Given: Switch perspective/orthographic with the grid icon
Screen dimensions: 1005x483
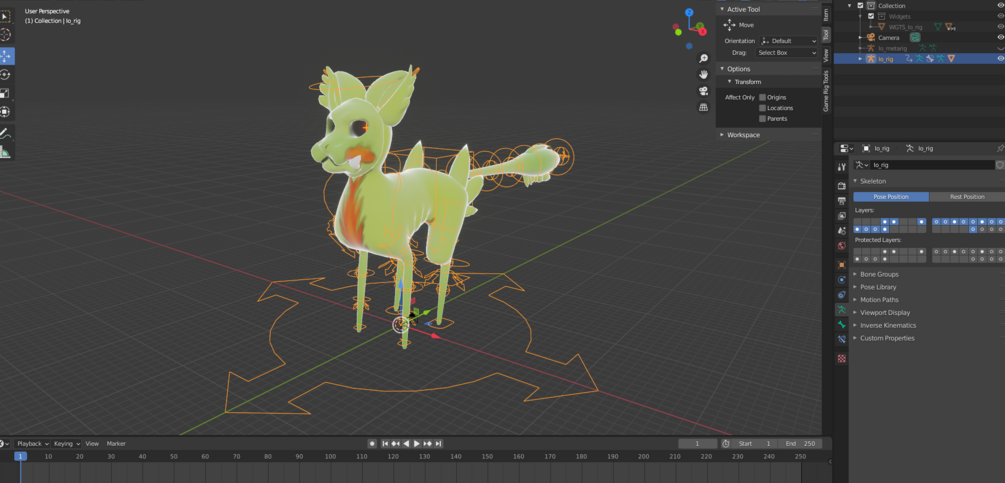Looking at the screenshot, I should 703,107.
